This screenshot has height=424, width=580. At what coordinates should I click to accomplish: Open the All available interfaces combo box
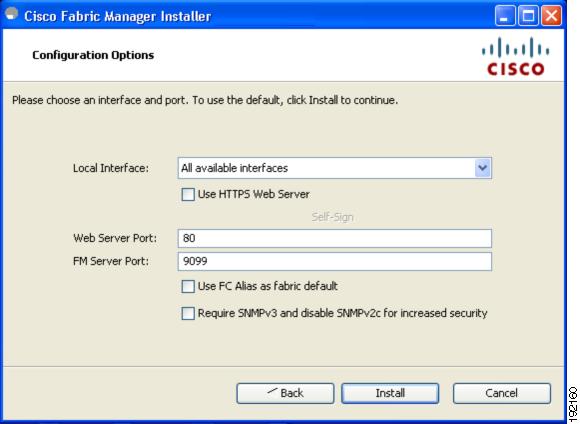coord(334,168)
